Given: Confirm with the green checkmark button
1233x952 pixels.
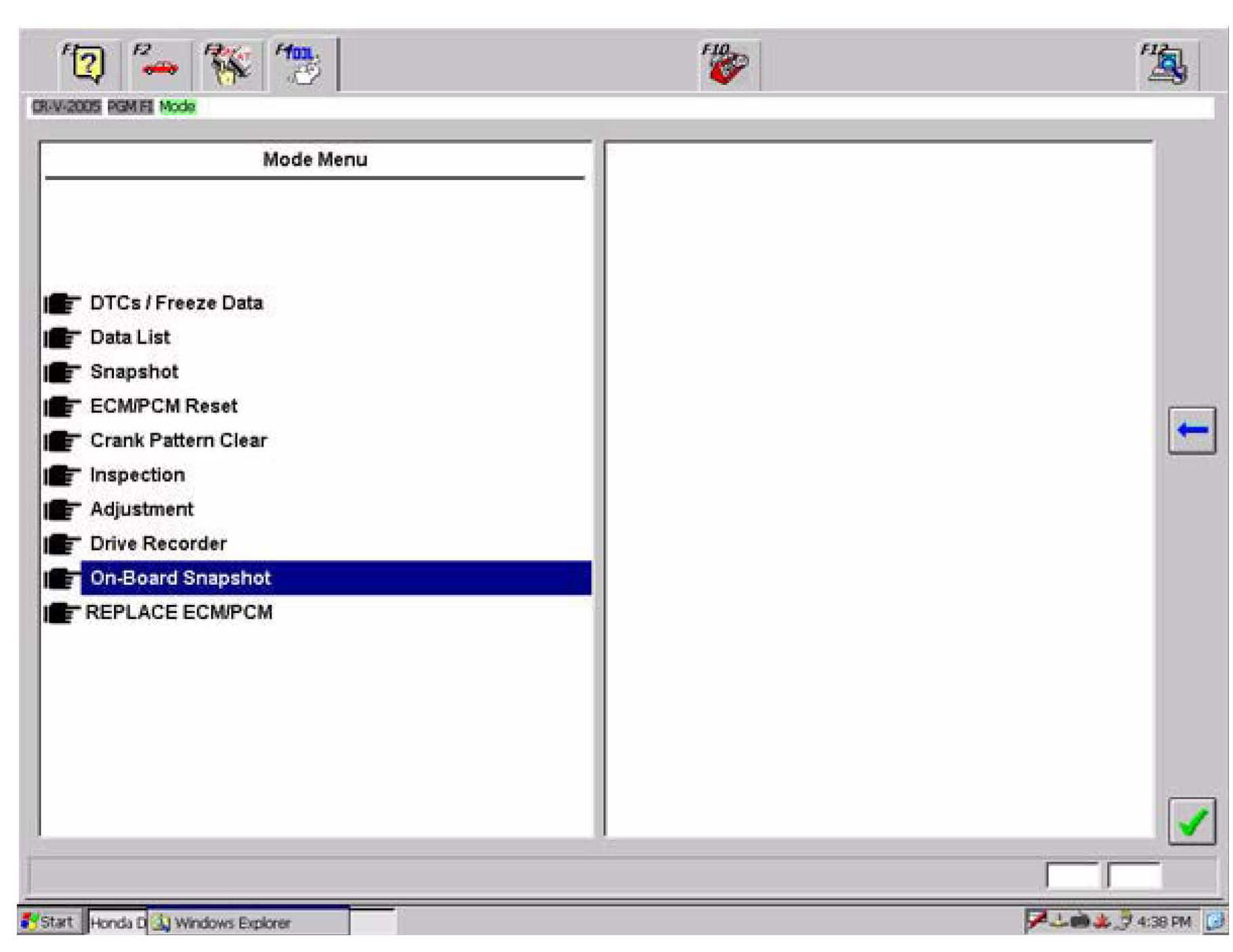Looking at the screenshot, I should pyautogui.click(x=1191, y=821).
